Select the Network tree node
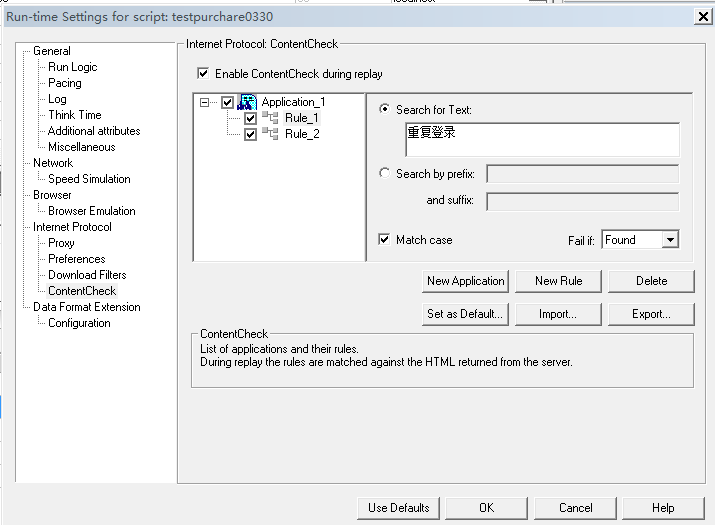The height and width of the screenshot is (525, 715). 53,163
